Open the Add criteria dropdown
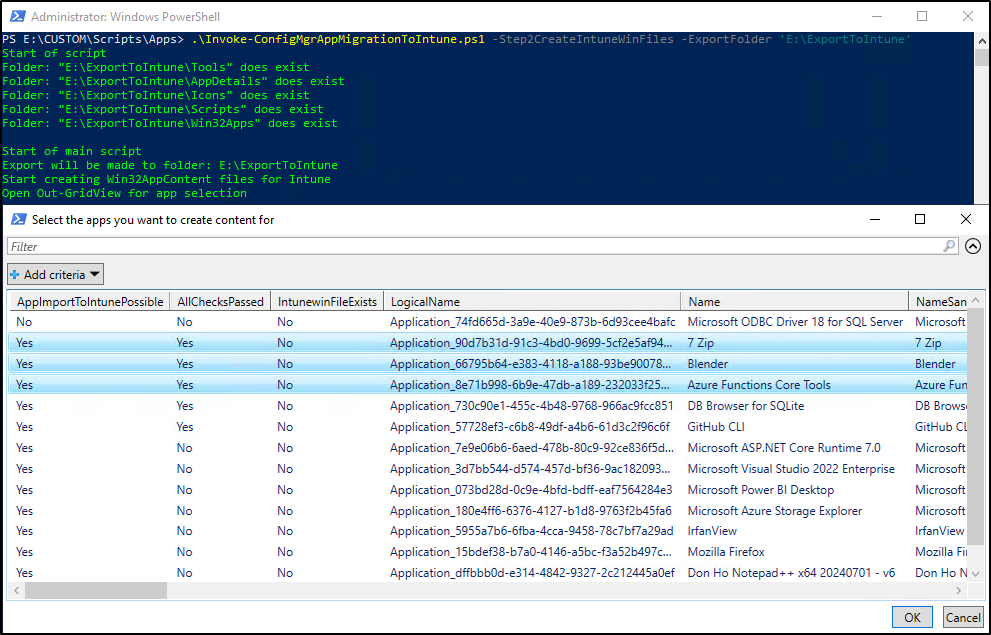Screen dimensions: 991x635 pyautogui.click(x=55, y=274)
